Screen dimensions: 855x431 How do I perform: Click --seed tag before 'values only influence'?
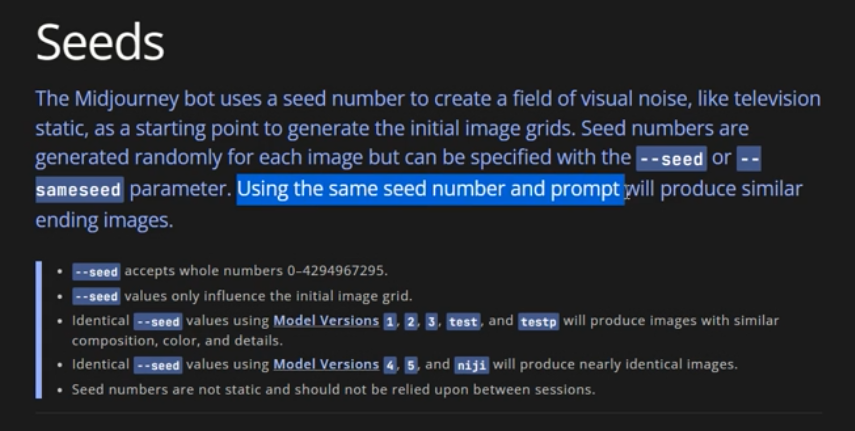click(x=97, y=296)
